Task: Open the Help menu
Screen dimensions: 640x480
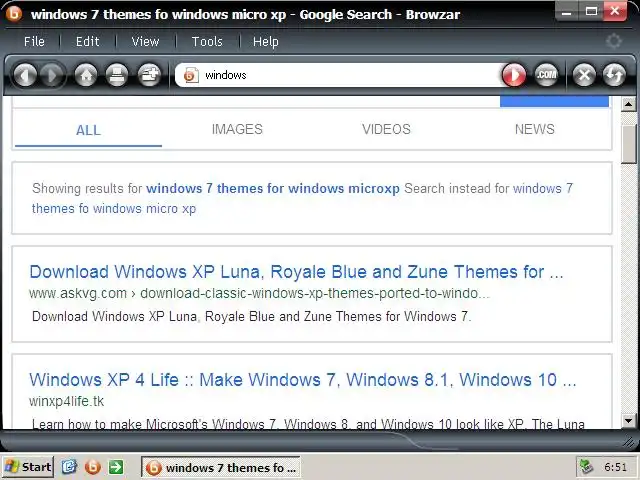Action: pyautogui.click(x=266, y=42)
